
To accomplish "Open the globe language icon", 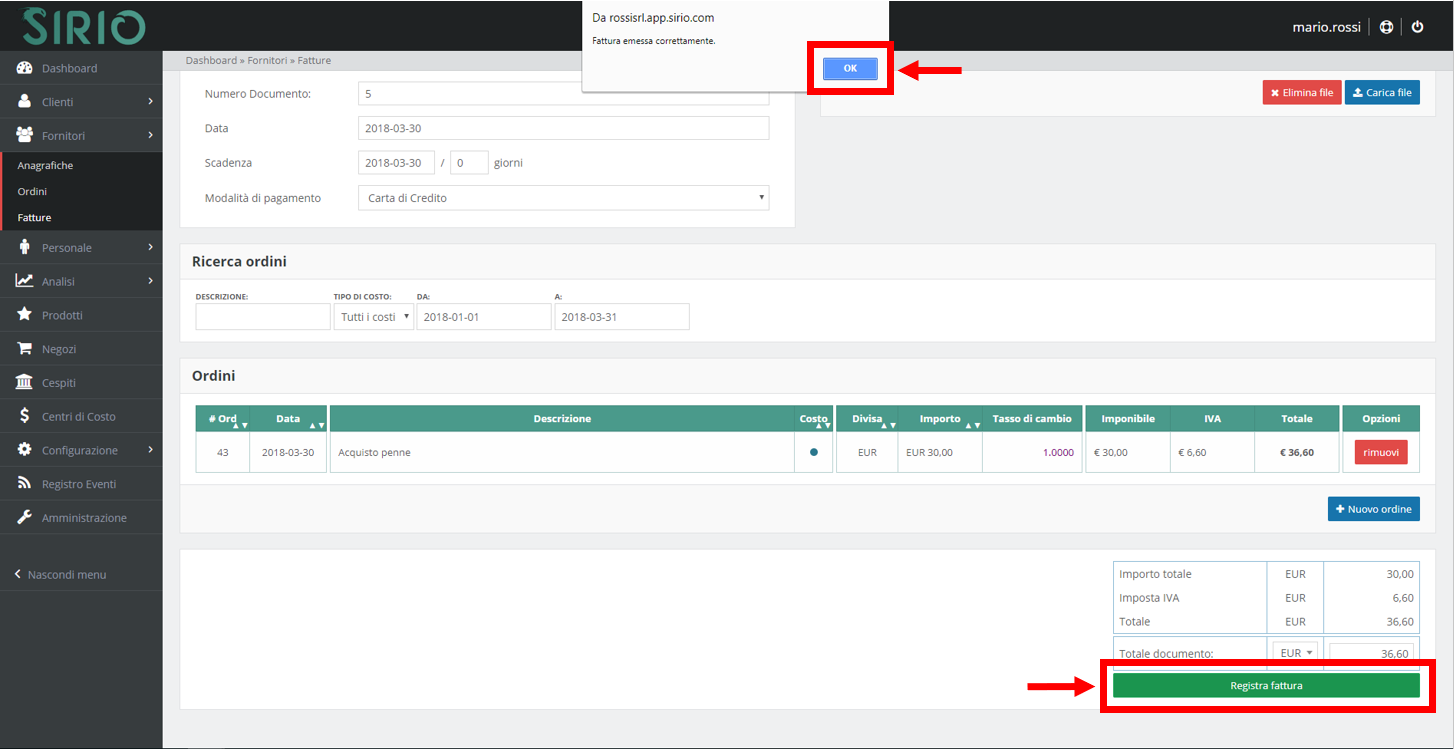I will 1386,27.
